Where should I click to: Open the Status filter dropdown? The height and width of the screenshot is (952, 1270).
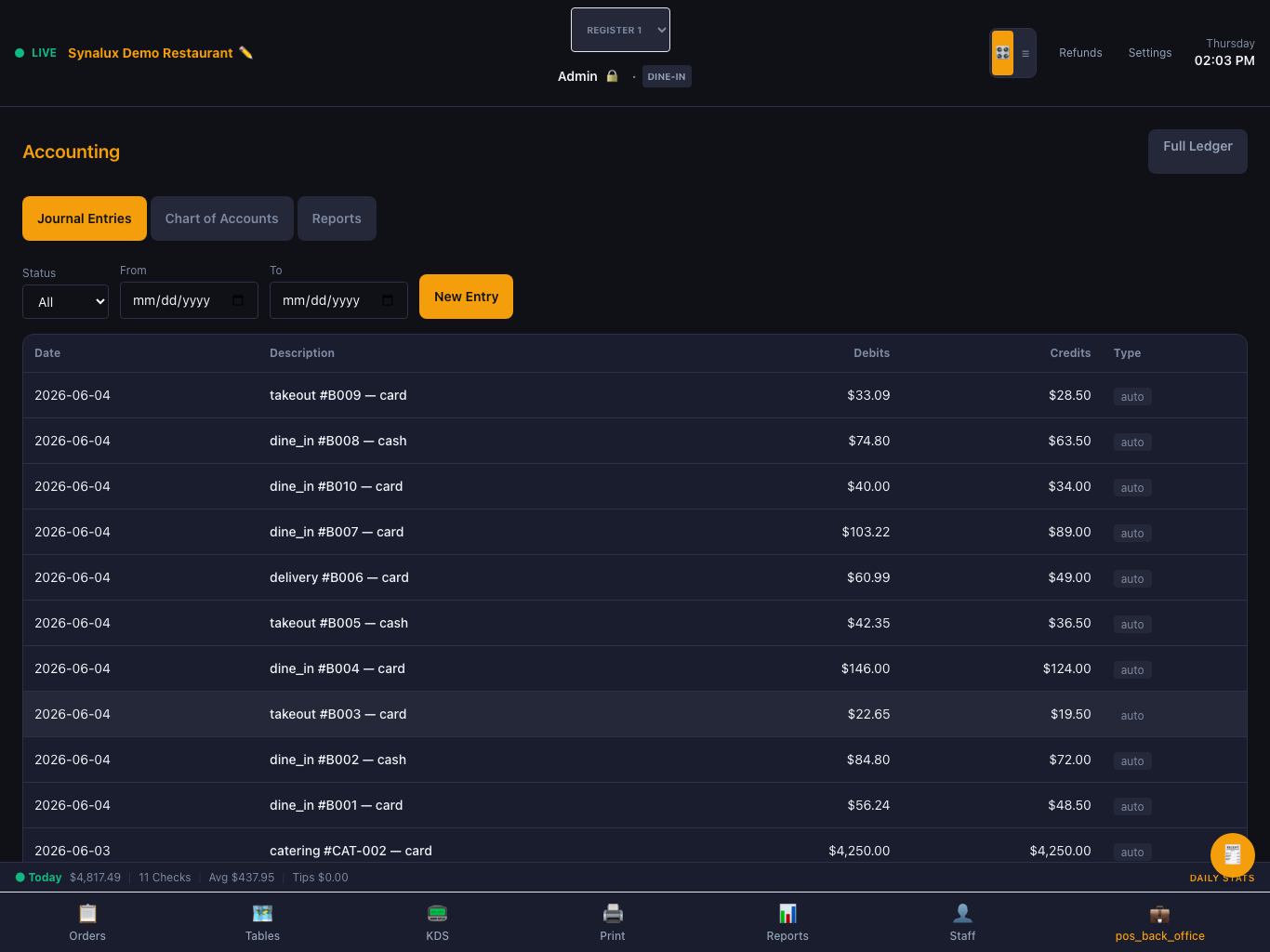pos(65,302)
